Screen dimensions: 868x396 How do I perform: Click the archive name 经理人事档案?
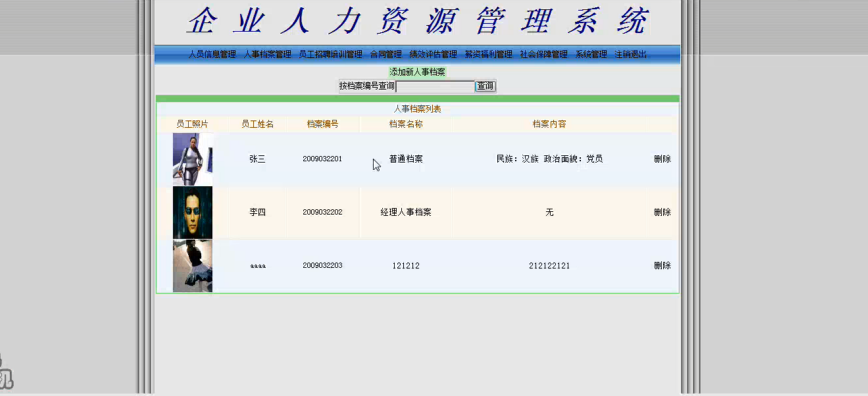406,212
